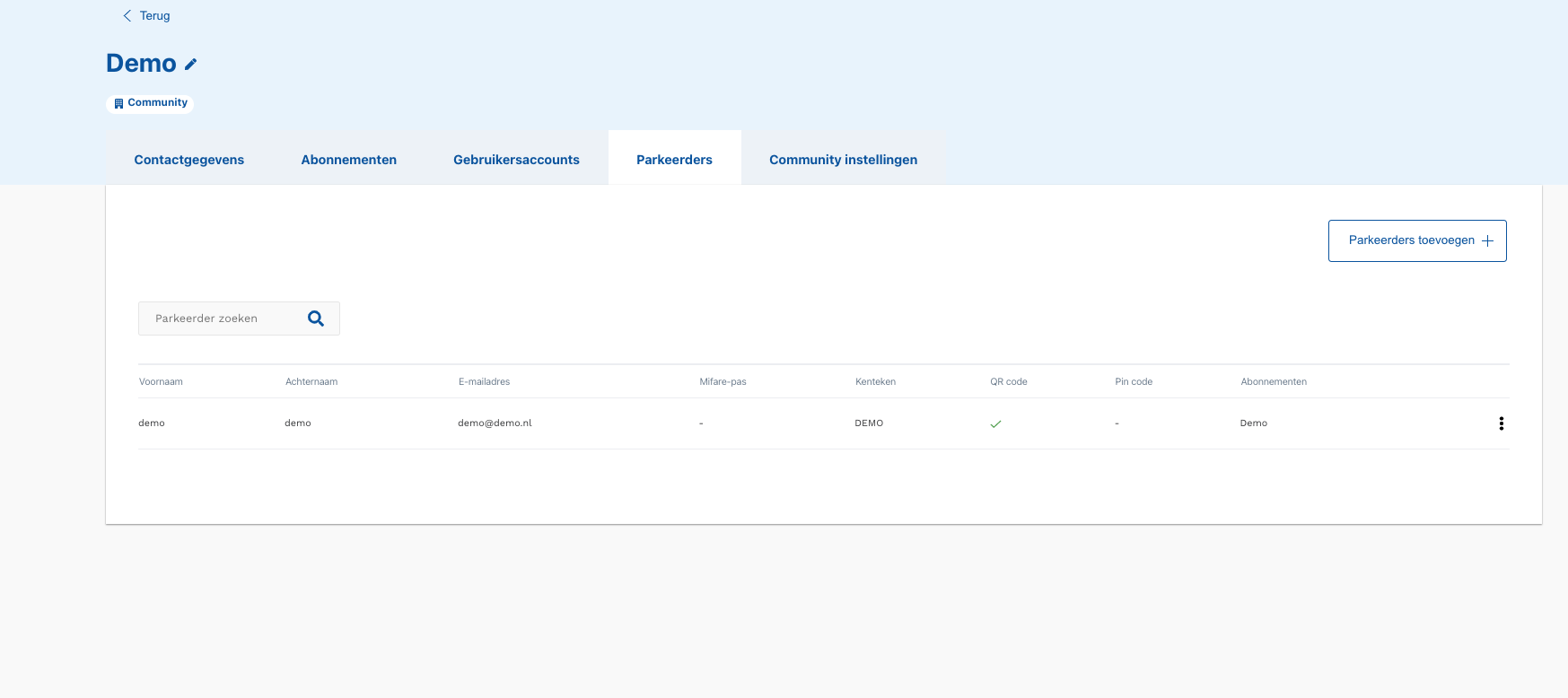Select the Gebruikersaccounts tab
Image resolution: width=1568 pixels, height=698 pixels.
(x=516, y=160)
